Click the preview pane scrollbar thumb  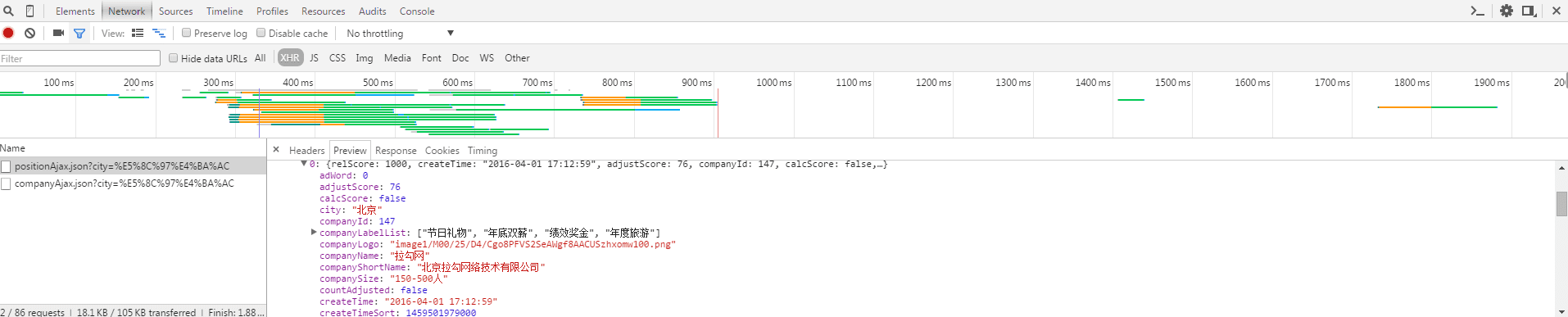tap(1561, 203)
